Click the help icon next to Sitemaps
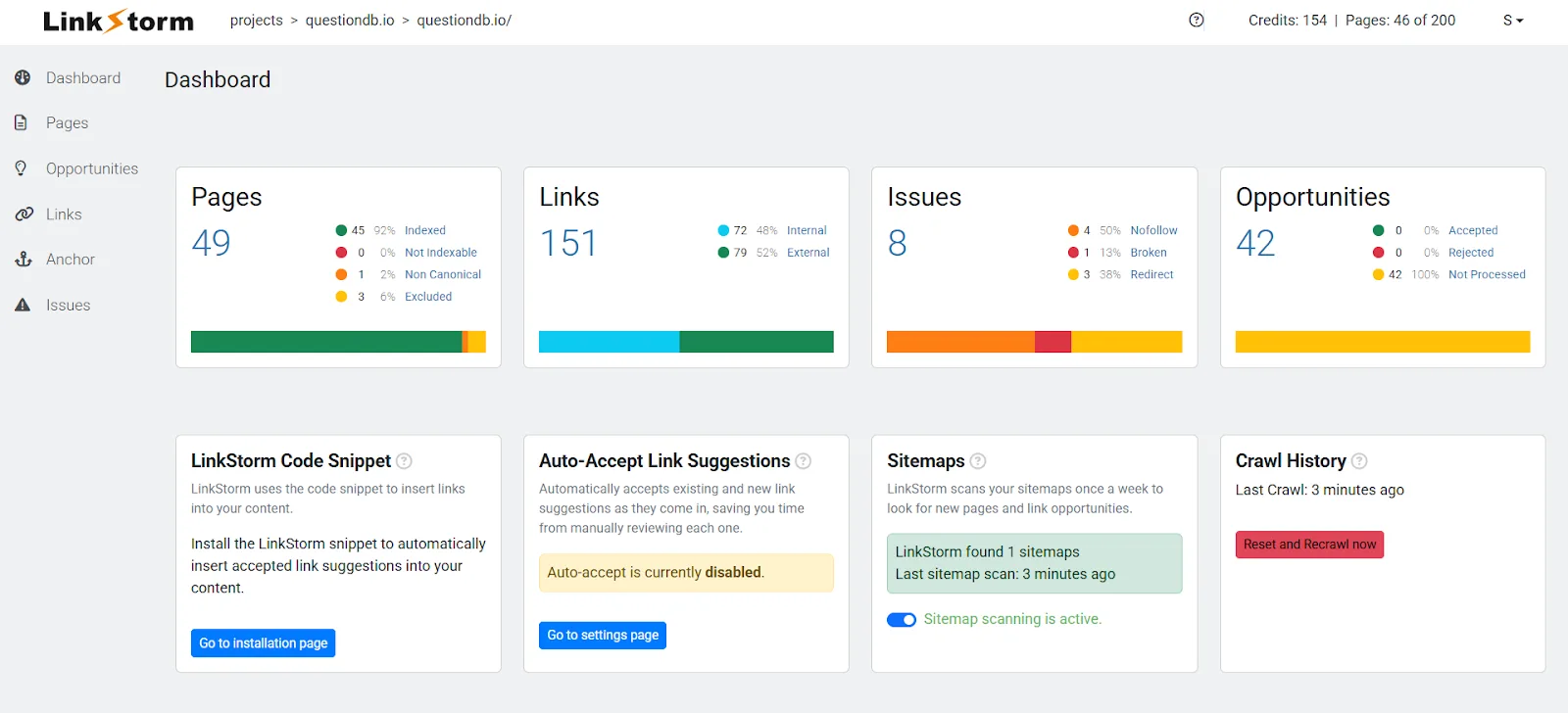 pyautogui.click(x=978, y=461)
